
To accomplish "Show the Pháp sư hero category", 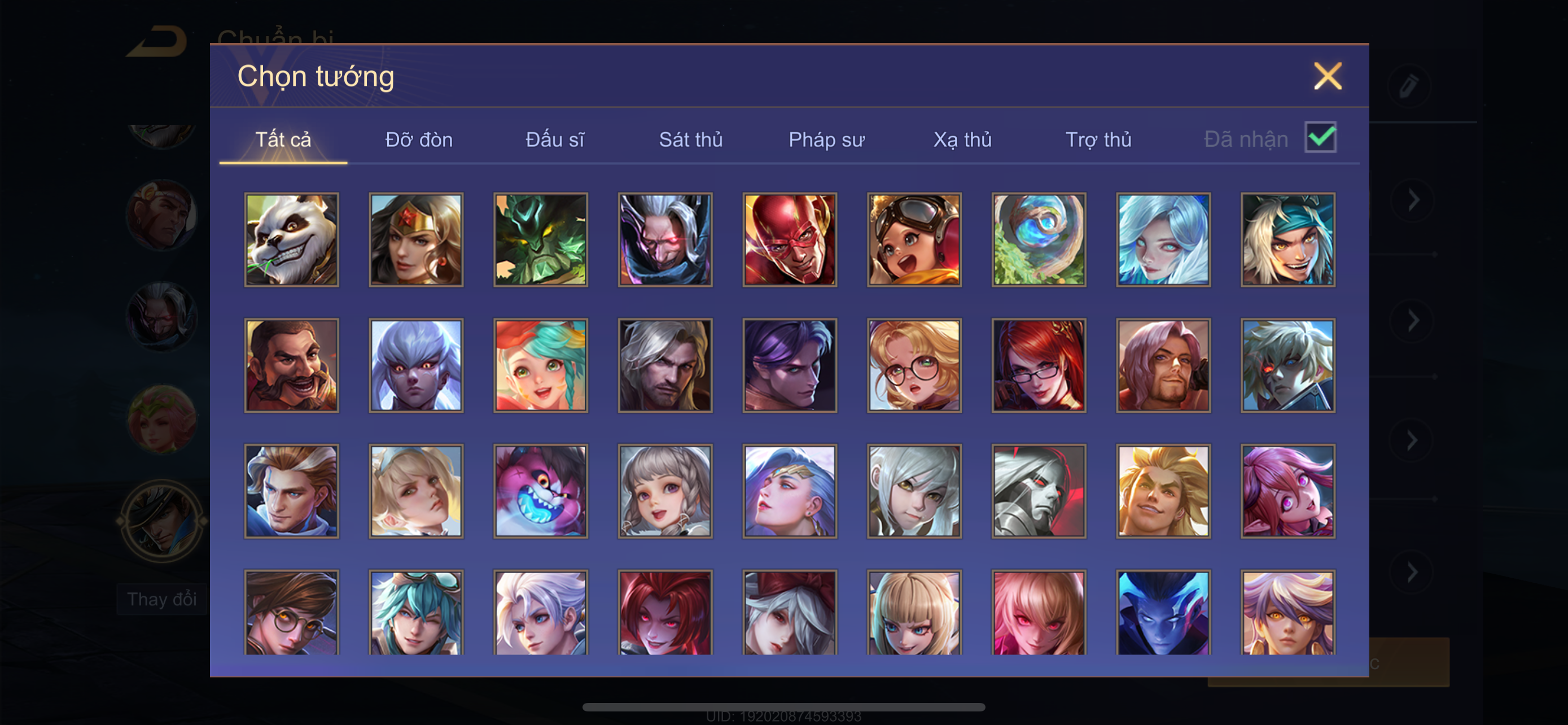I will click(826, 139).
